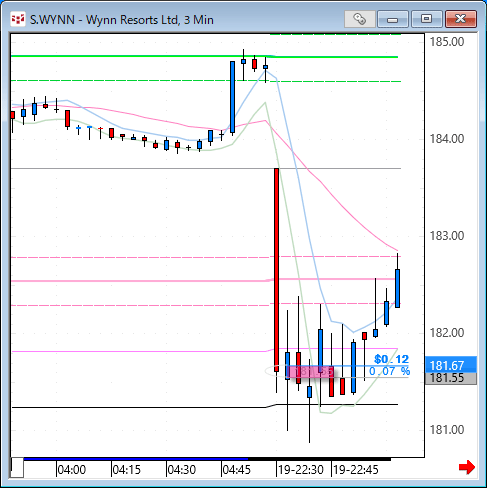Select the highlighted 181.67 price label
Viewport: 487px width, 488px height.
(x=451, y=365)
